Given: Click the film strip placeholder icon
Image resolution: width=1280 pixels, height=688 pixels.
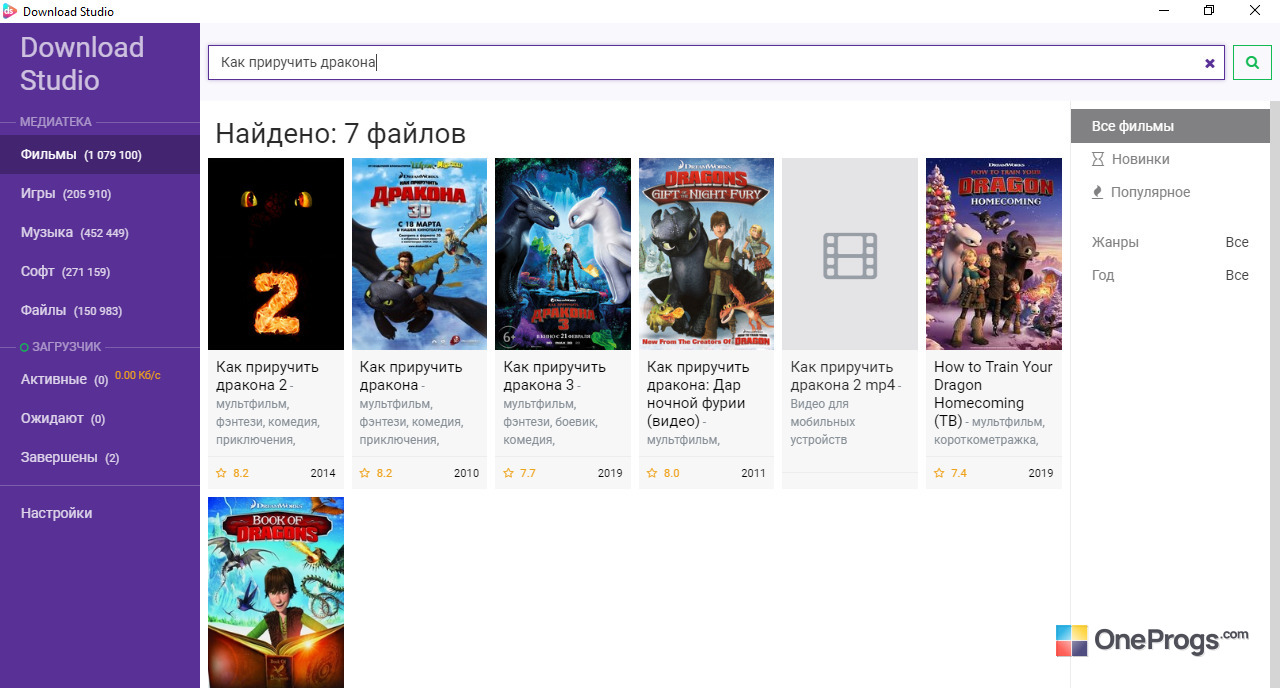Looking at the screenshot, I should point(850,255).
